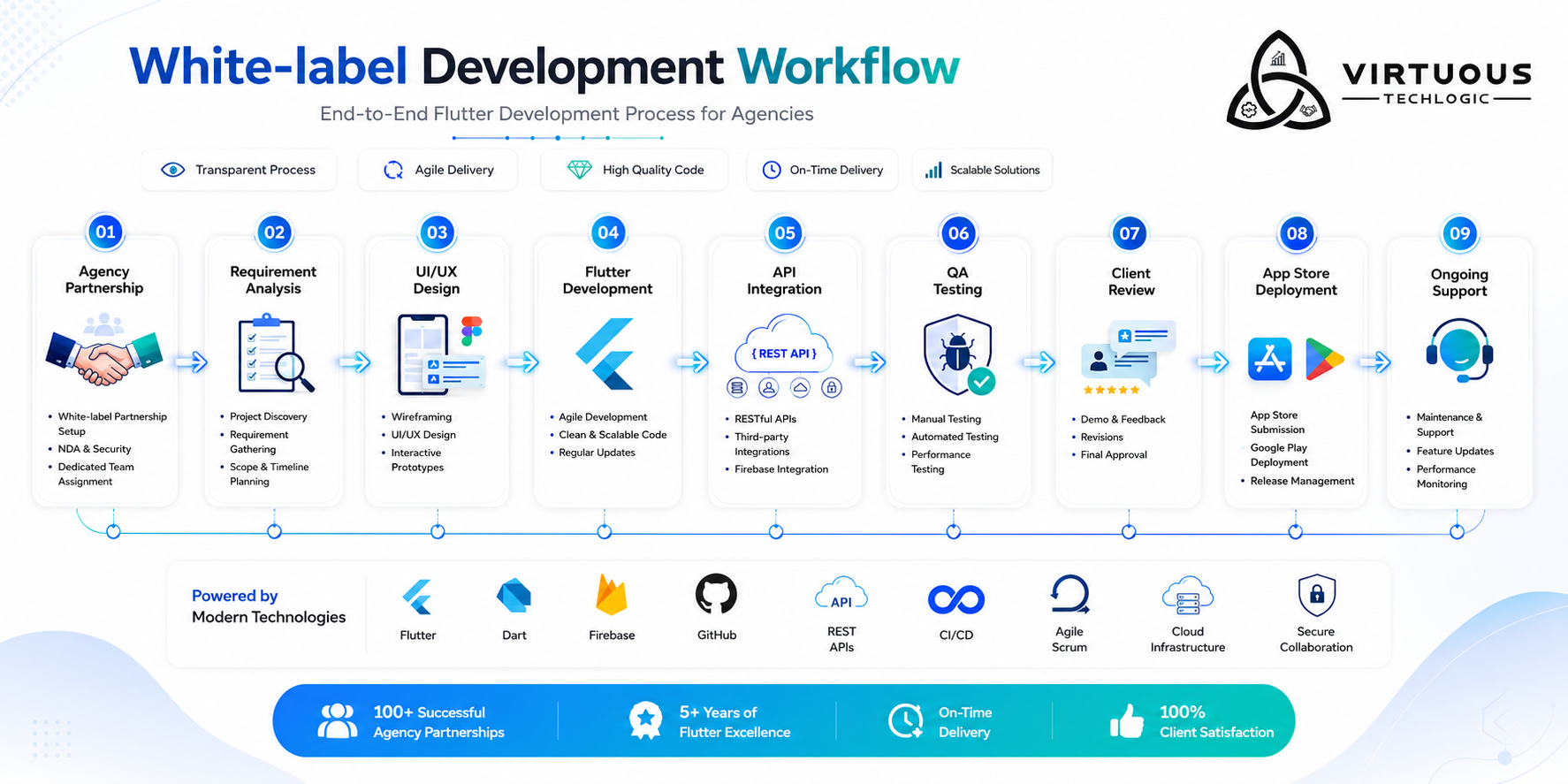1568x784 pixels.
Task: Click the Agile Scrum loop icon
Action: click(x=1069, y=594)
